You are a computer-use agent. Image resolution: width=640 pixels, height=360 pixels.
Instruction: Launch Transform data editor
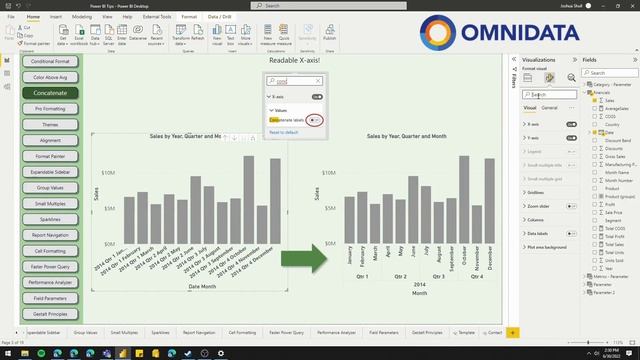click(x=180, y=35)
